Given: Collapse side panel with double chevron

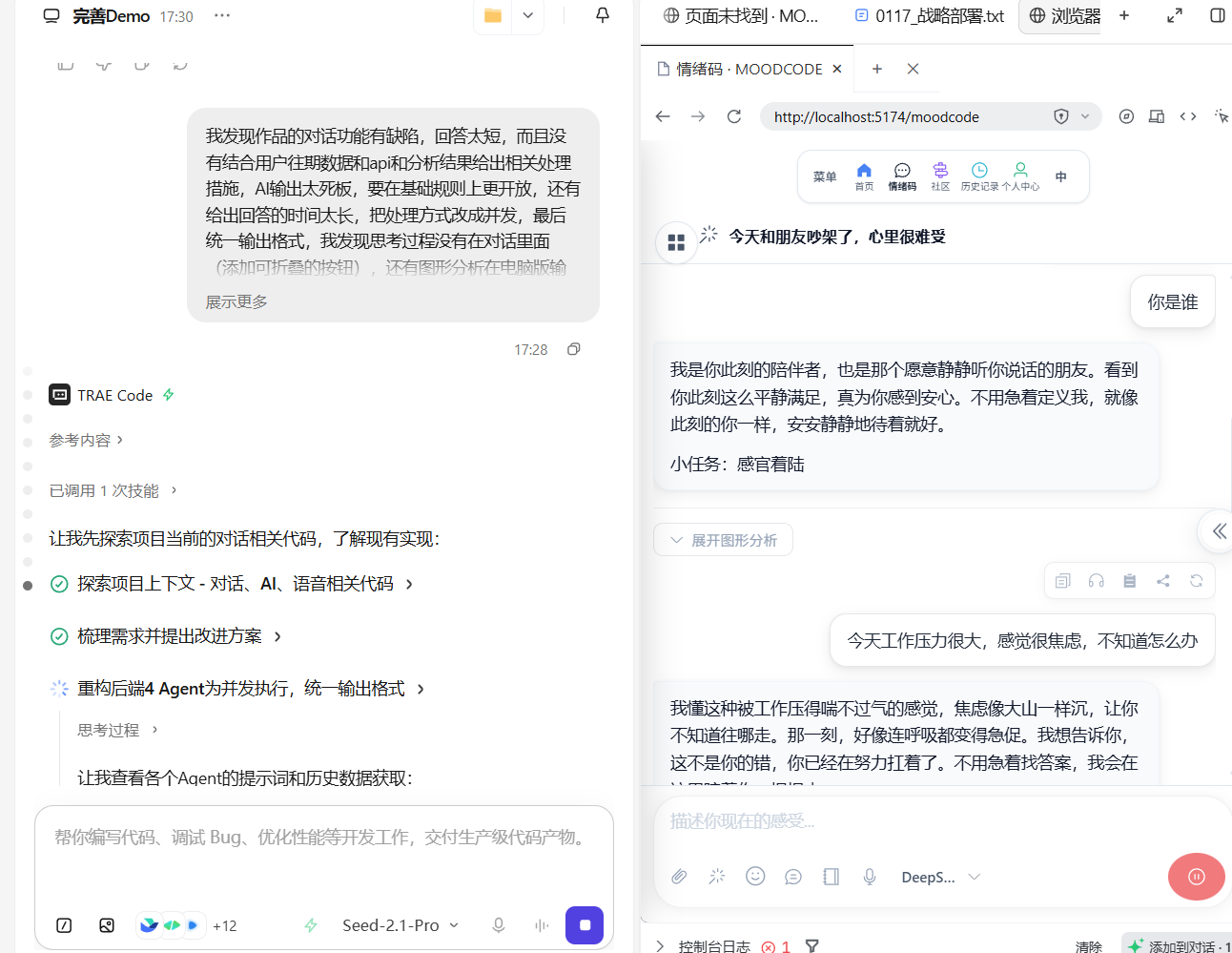Looking at the screenshot, I should pyautogui.click(x=1218, y=531).
